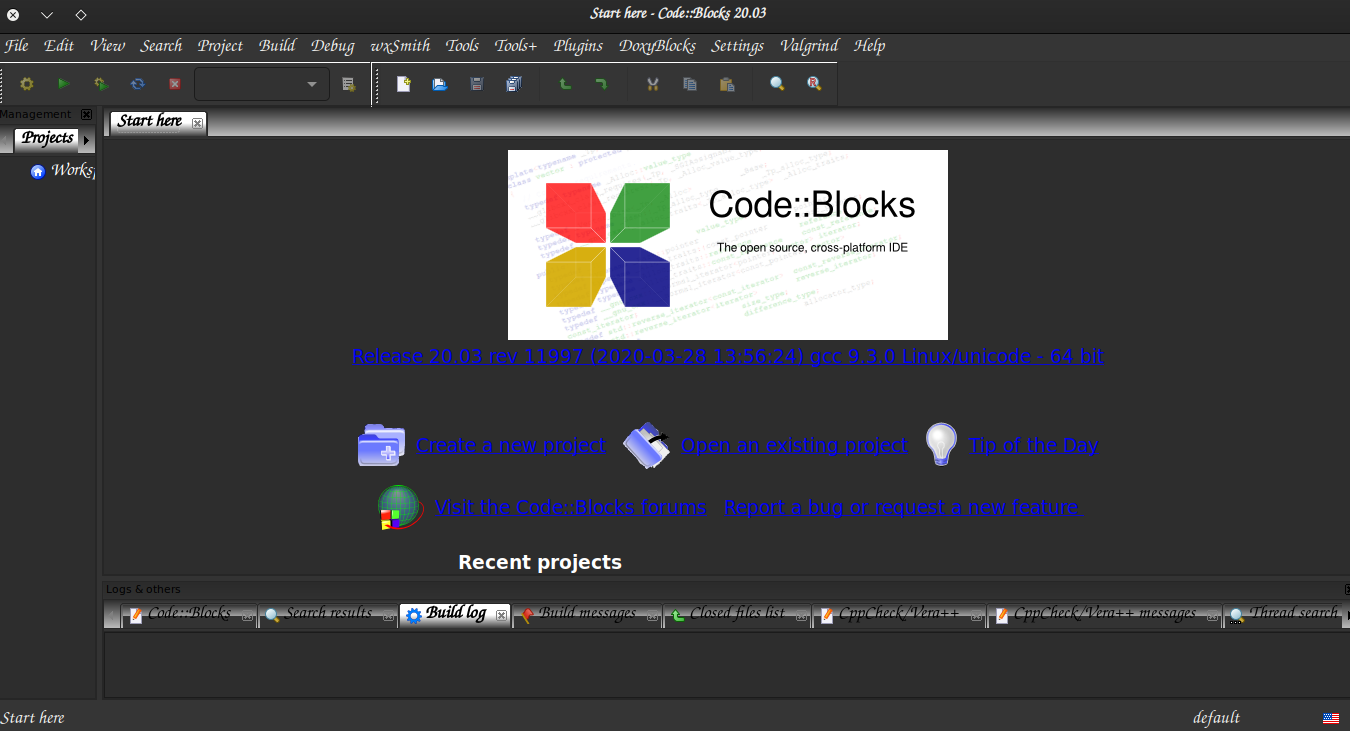Select the Projects tab in Management
Viewport: 1350px width, 731px height.
pos(47,138)
